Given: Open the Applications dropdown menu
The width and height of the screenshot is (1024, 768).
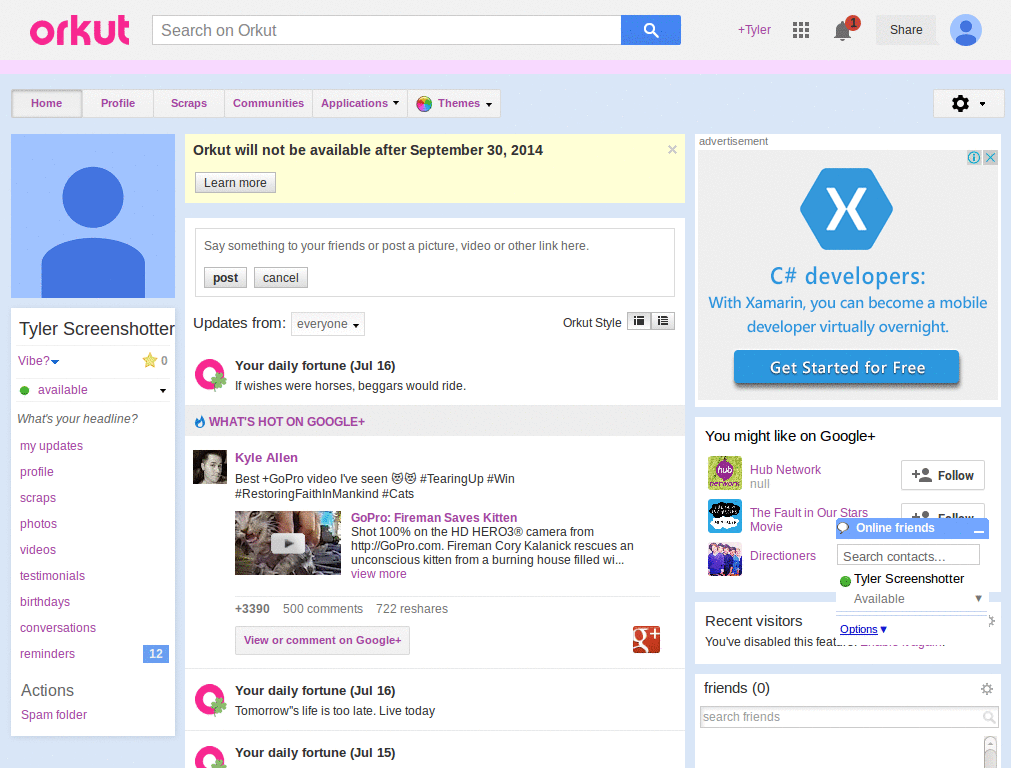Looking at the screenshot, I should click(360, 103).
